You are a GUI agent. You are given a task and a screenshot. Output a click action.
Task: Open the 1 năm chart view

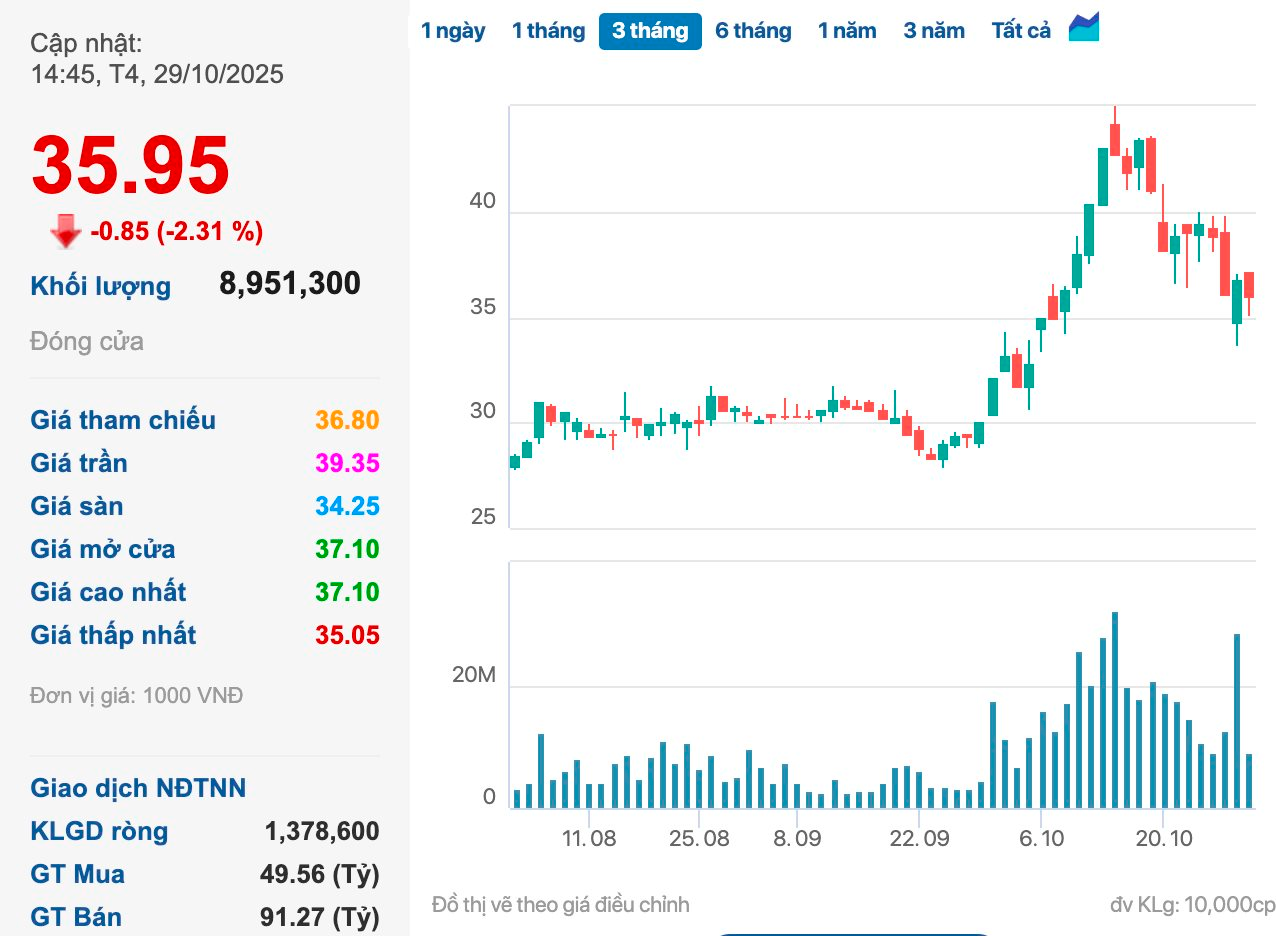[x=847, y=31]
